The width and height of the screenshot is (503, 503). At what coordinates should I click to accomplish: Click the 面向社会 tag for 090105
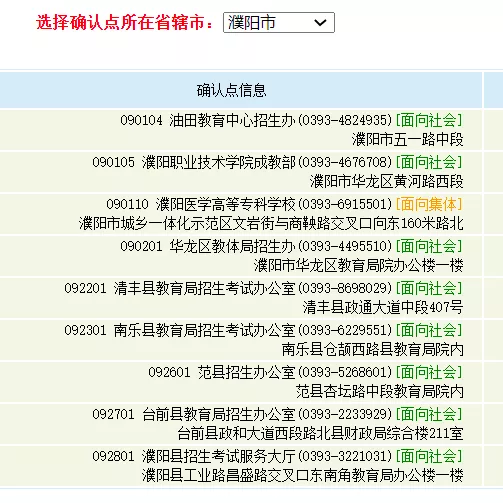pyautogui.click(x=429, y=162)
